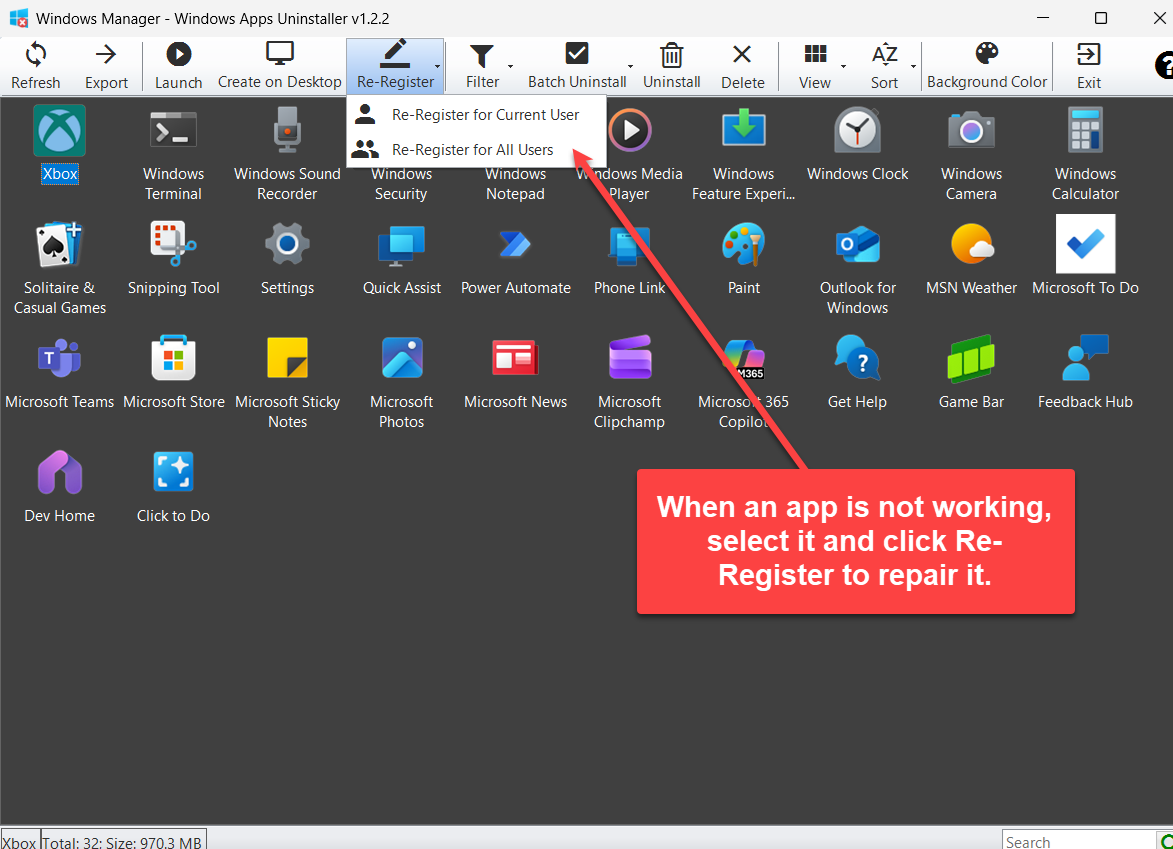The height and width of the screenshot is (849, 1173).
Task: Select the MSN Weather icon
Action: 971,244
